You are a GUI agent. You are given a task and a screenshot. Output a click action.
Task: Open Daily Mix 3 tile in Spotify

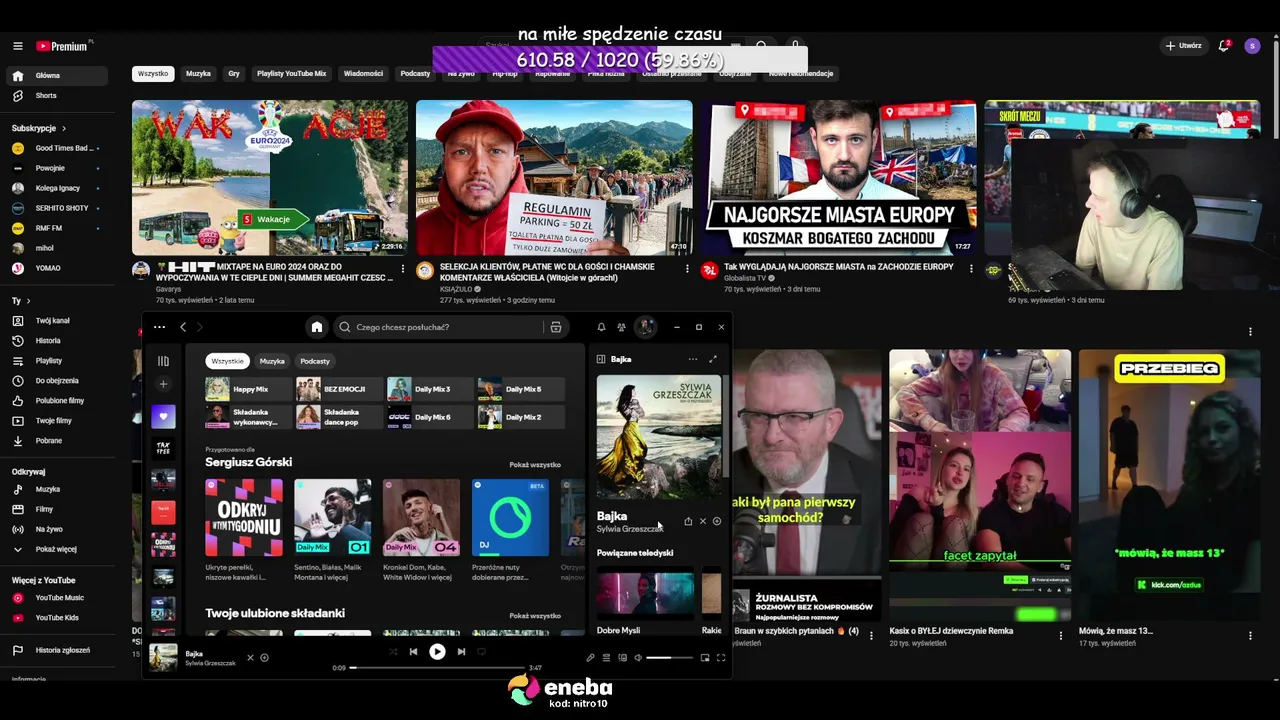pos(430,389)
